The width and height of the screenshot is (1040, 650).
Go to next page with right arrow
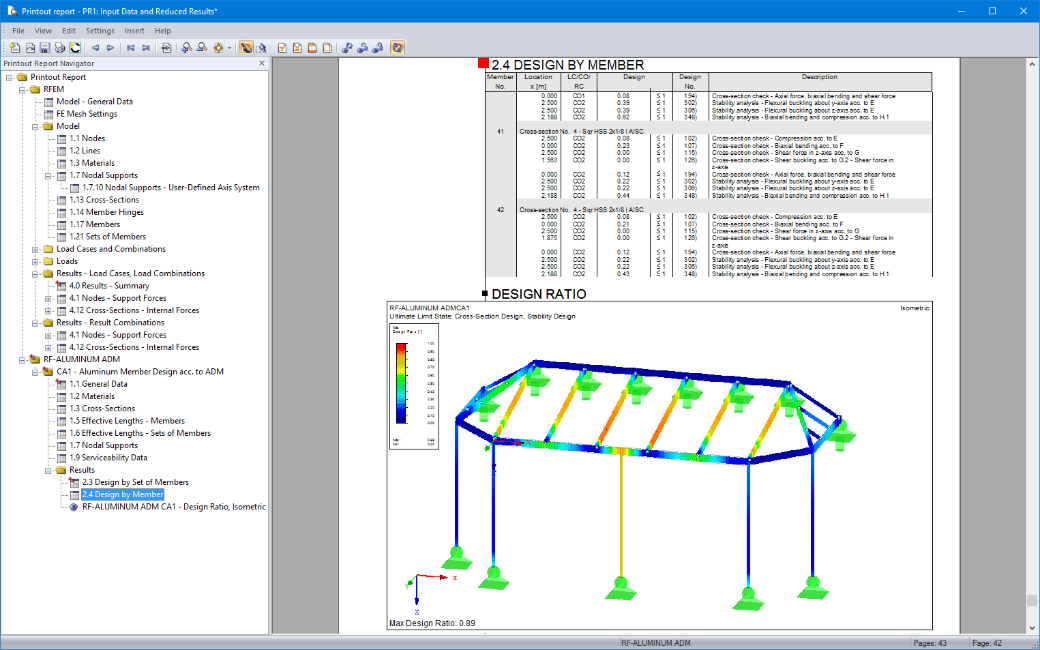[111, 48]
